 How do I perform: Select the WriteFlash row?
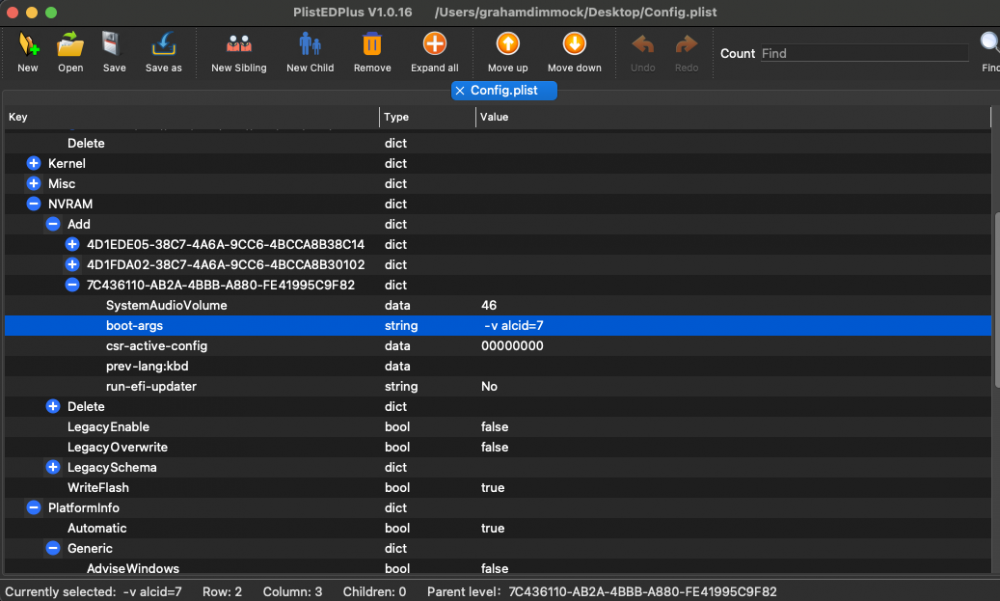(497, 487)
